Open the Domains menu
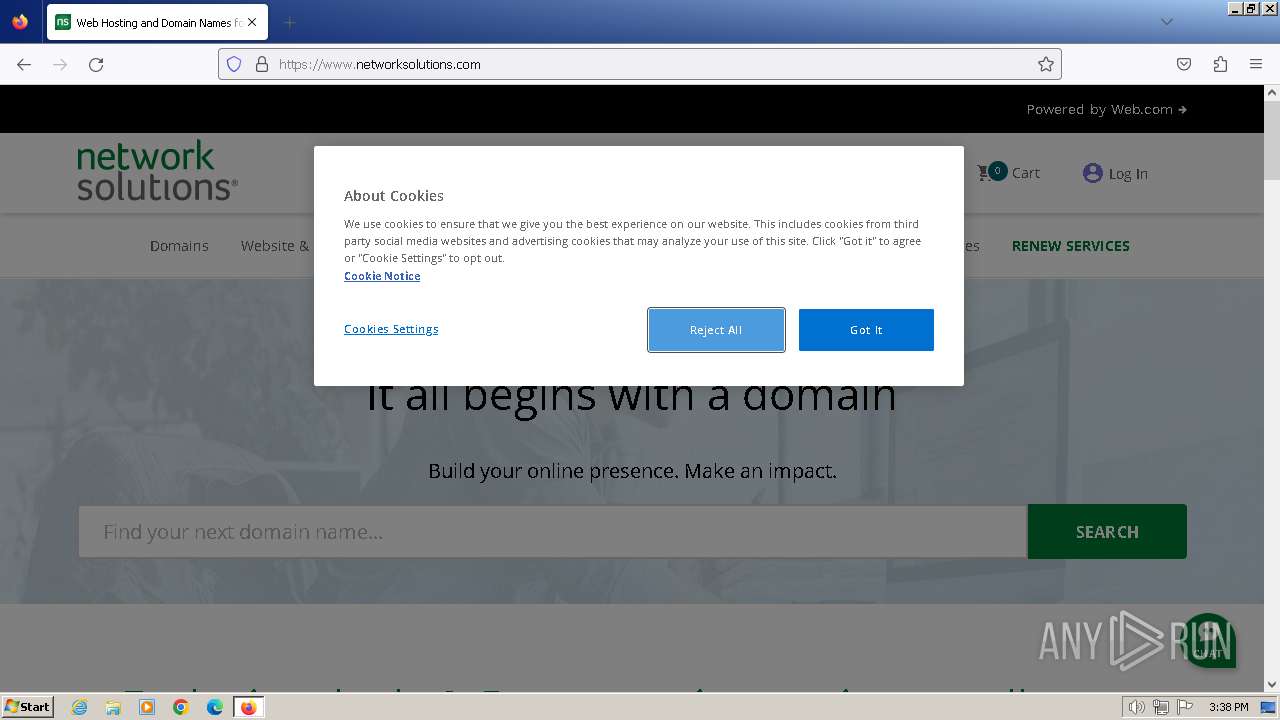The height and width of the screenshot is (720, 1280). [x=179, y=246]
